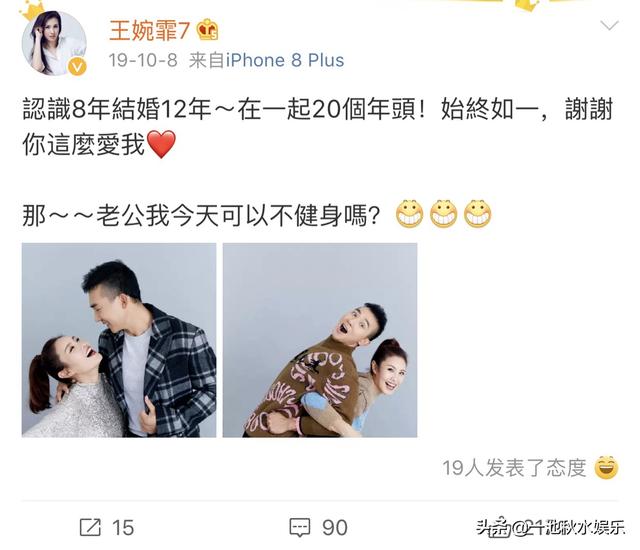Open the 90 comments count
640x550 pixels.
(335, 528)
